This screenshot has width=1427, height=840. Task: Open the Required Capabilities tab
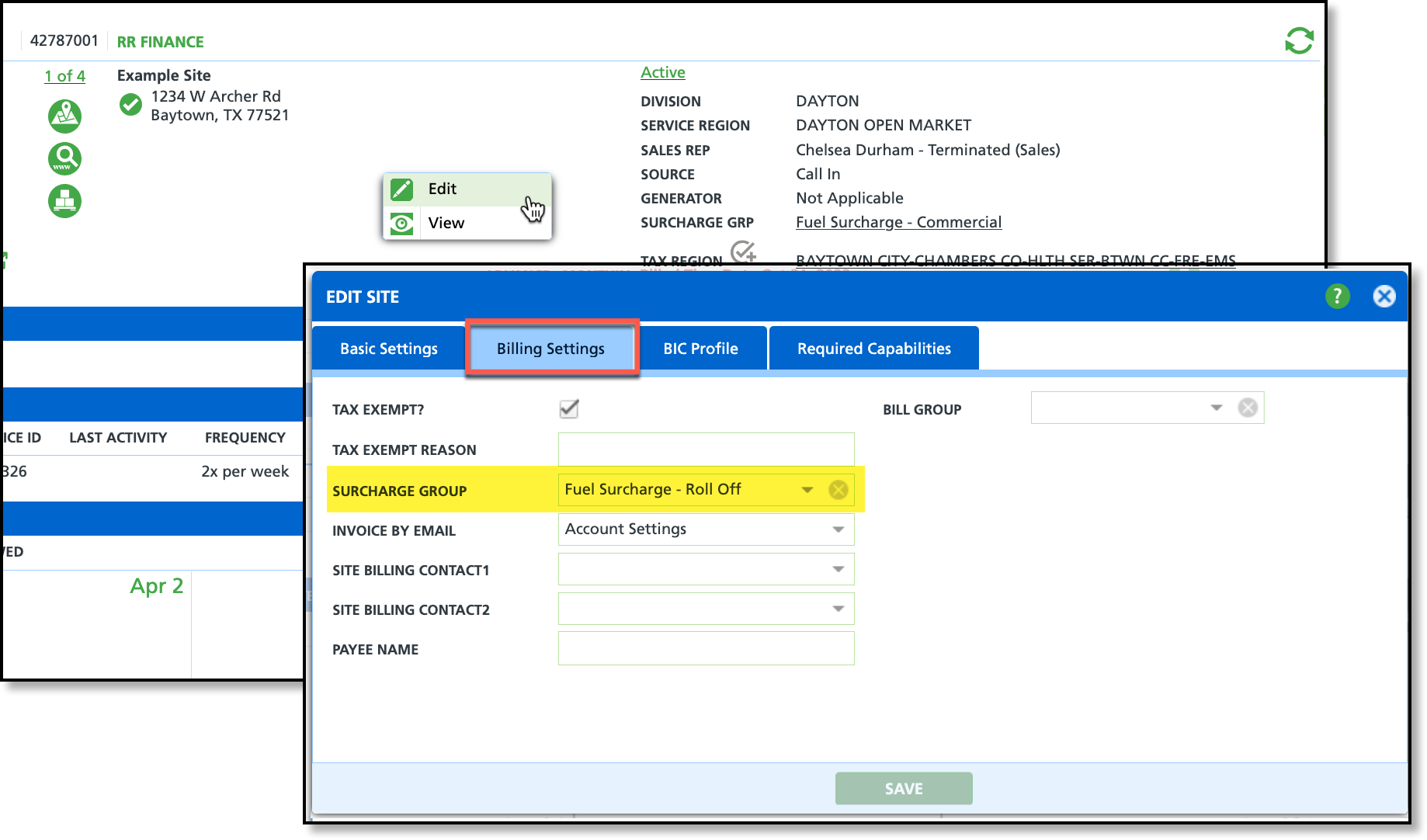(x=874, y=349)
